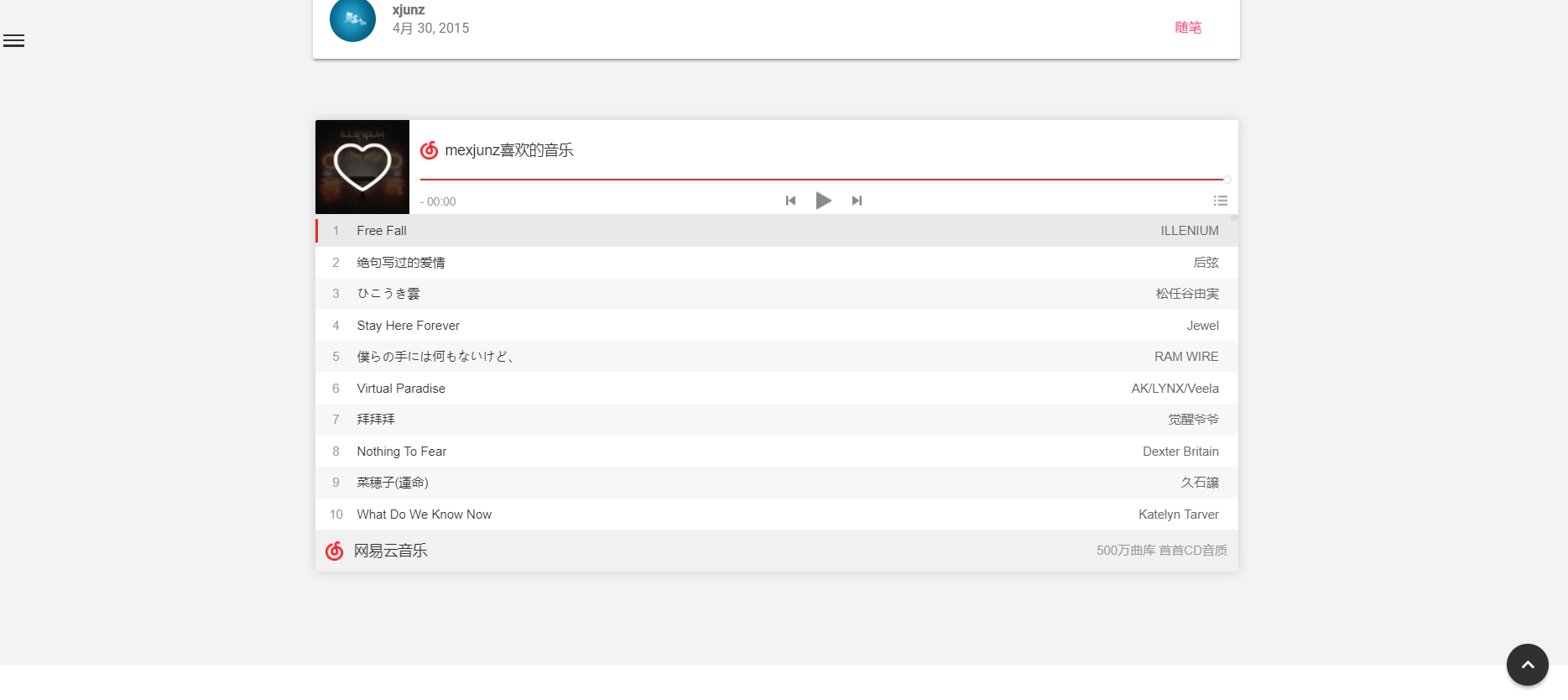Click the NetEase Cloud Music footer logo

[x=335, y=551]
